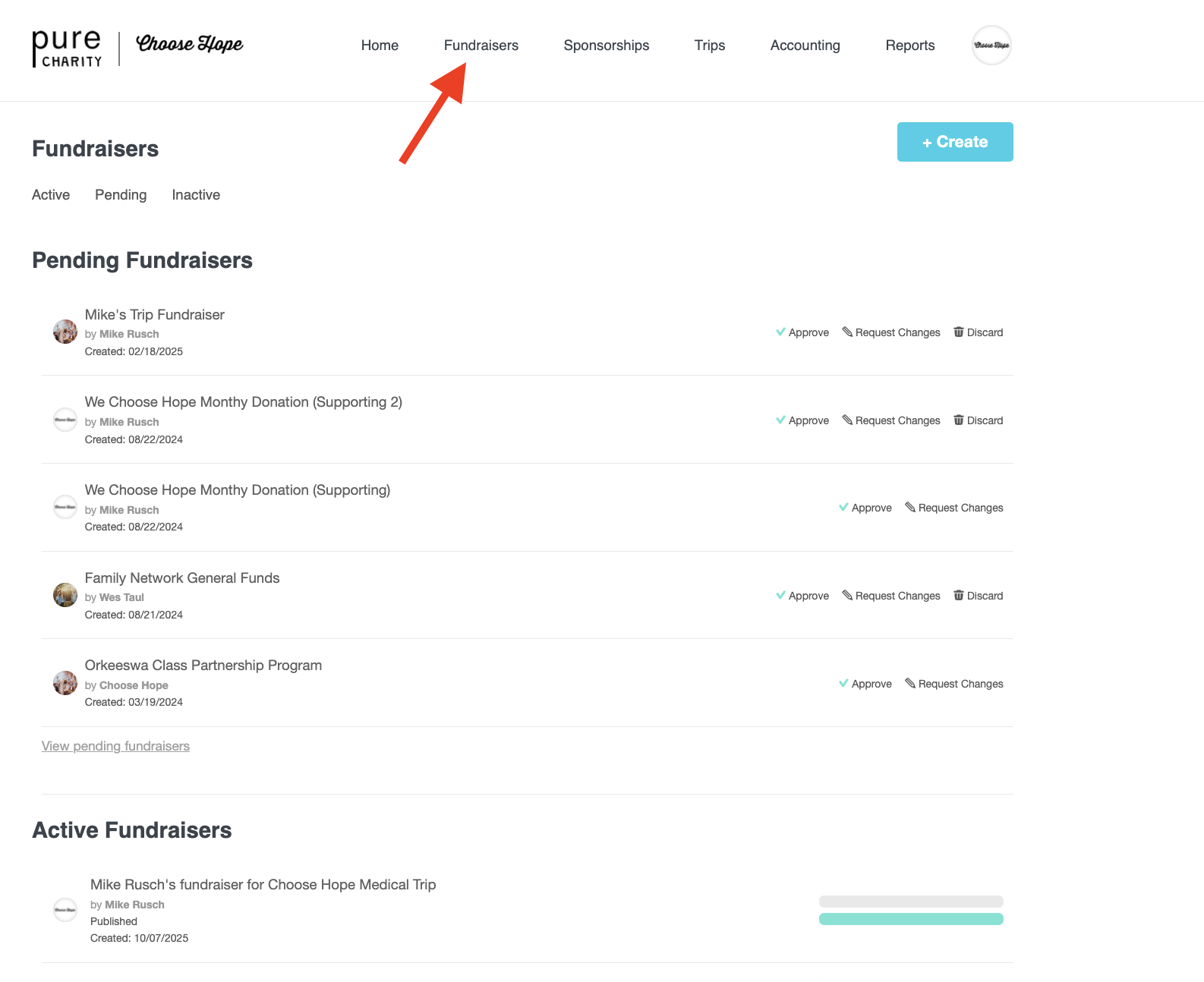Click the avatar thumbnail beside Family Network General Funds
This screenshot has height=982, width=1204.
coord(65,595)
